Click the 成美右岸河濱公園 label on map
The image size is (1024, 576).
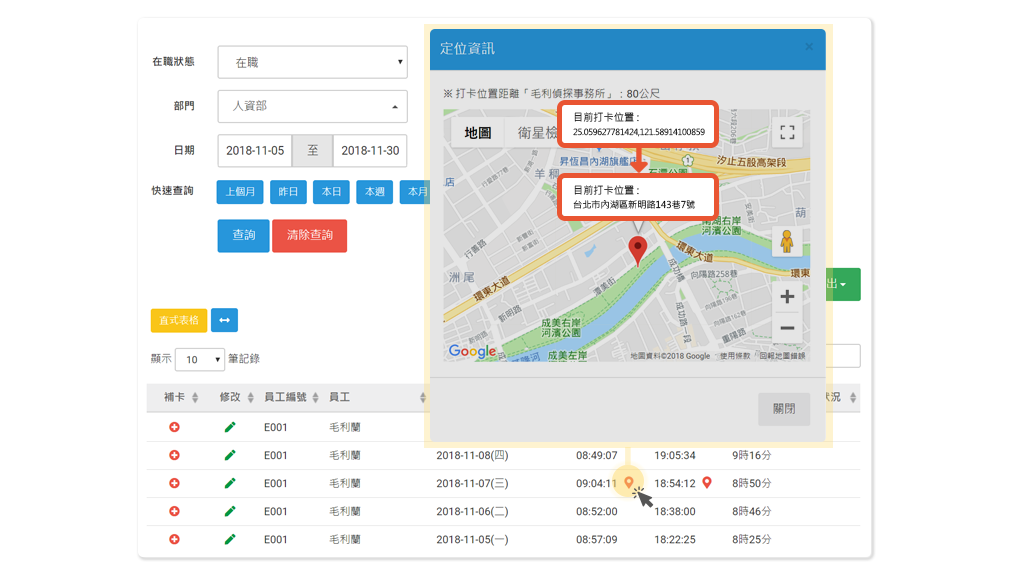point(560,328)
